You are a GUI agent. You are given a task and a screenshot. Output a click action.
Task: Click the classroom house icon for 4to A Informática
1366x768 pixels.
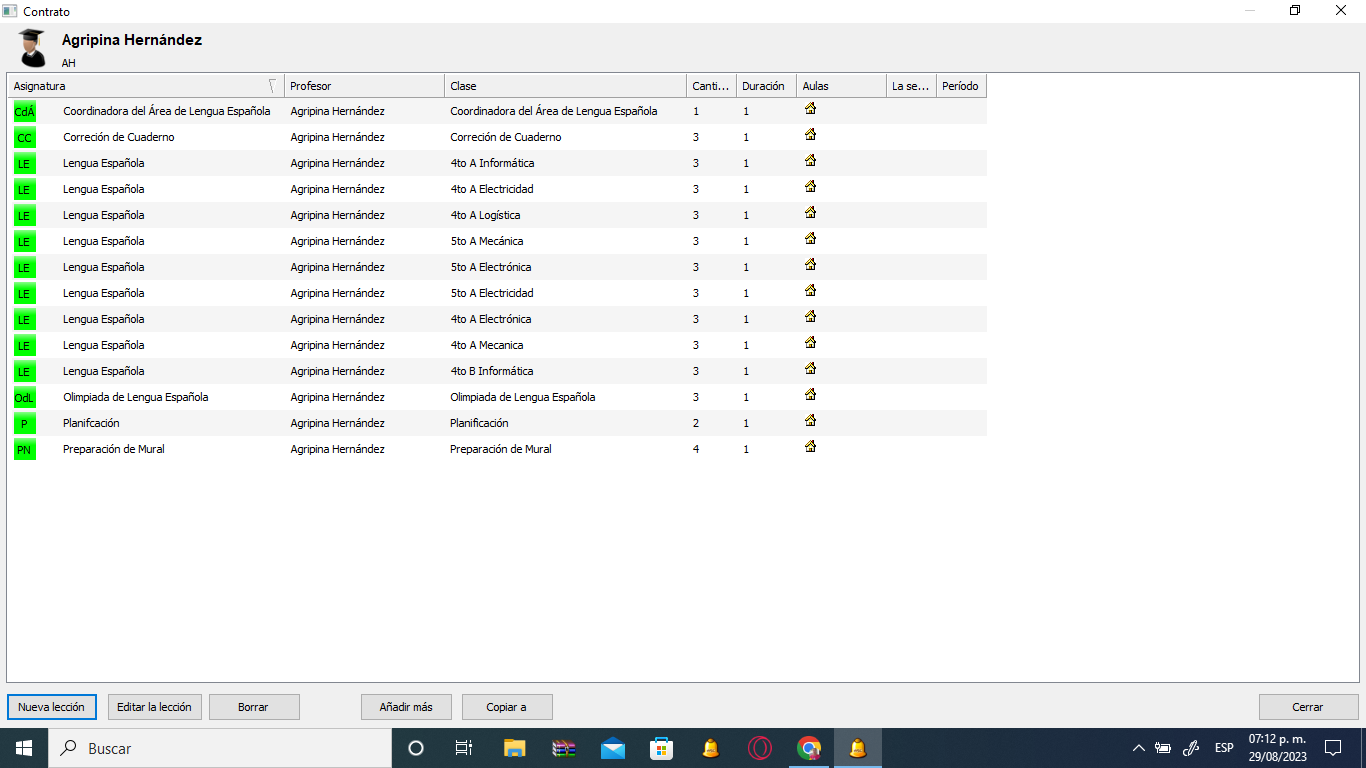pos(811,160)
